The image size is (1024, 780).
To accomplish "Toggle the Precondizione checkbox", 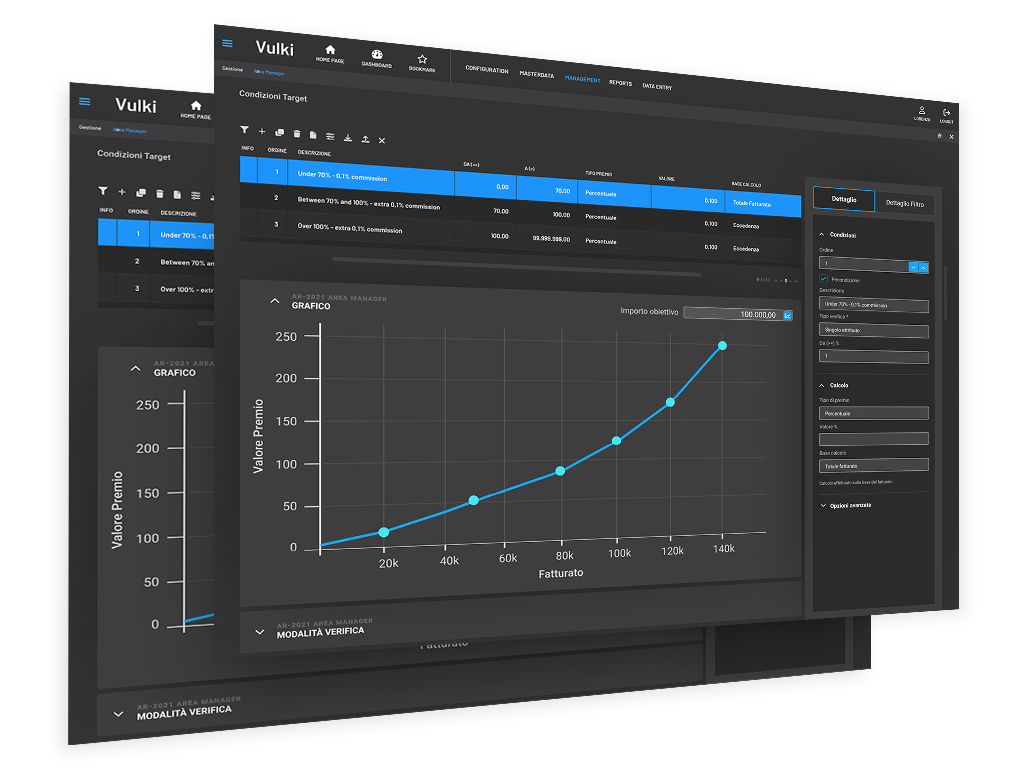I will (824, 280).
